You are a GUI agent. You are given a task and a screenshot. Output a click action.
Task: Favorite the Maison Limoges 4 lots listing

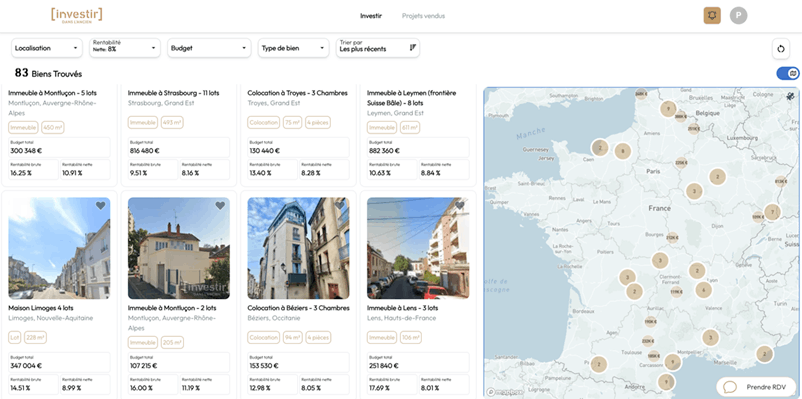point(100,206)
